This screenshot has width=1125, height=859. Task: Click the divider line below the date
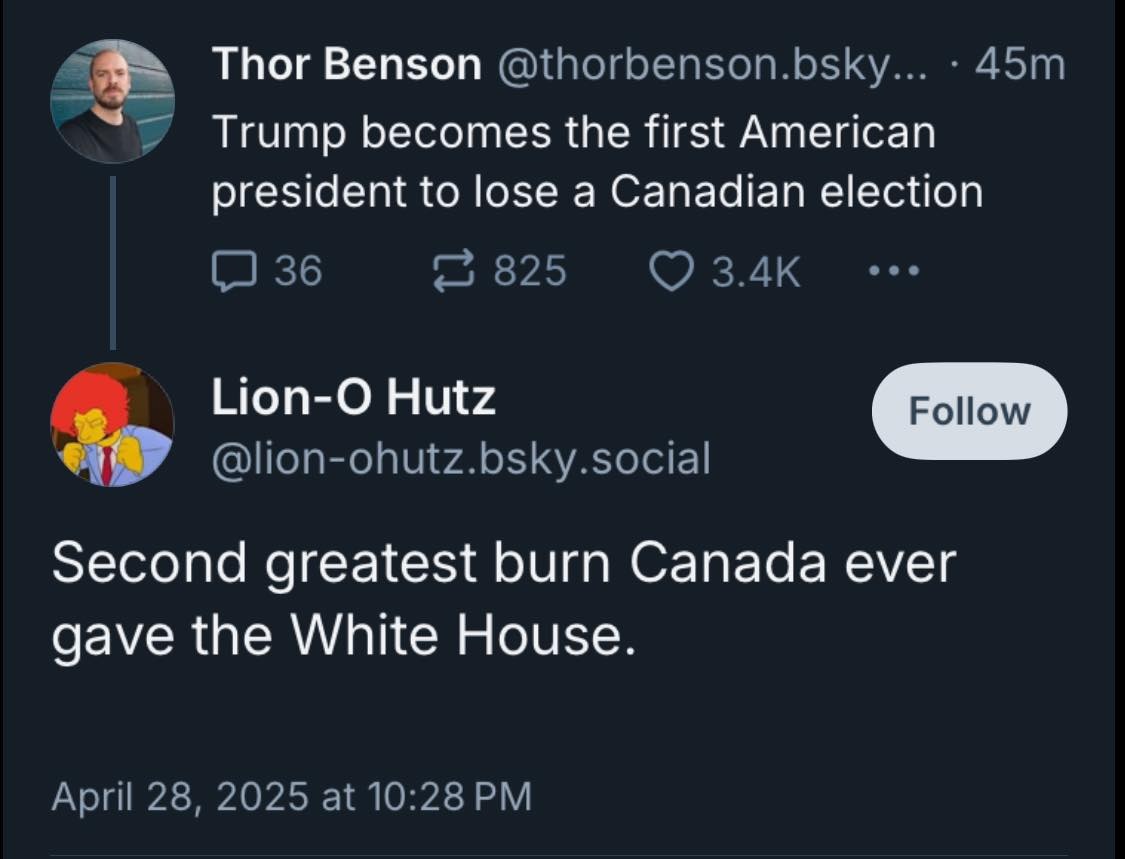560,856
